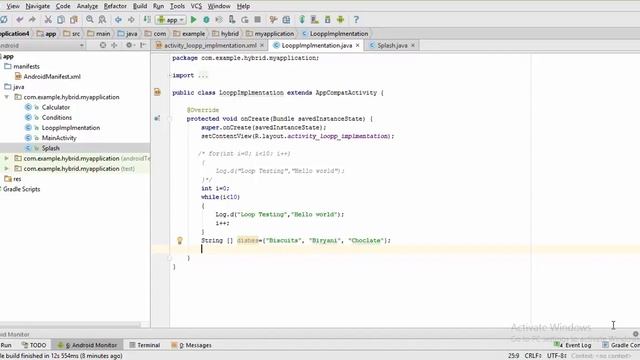Open the Event Log

point(572,345)
